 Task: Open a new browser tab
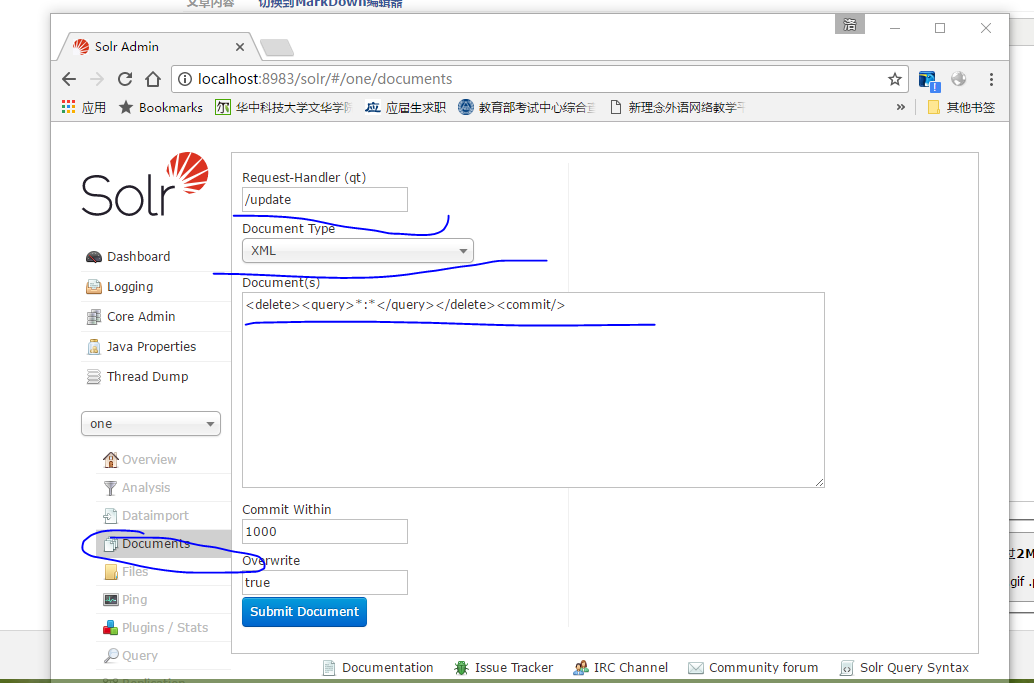point(277,47)
